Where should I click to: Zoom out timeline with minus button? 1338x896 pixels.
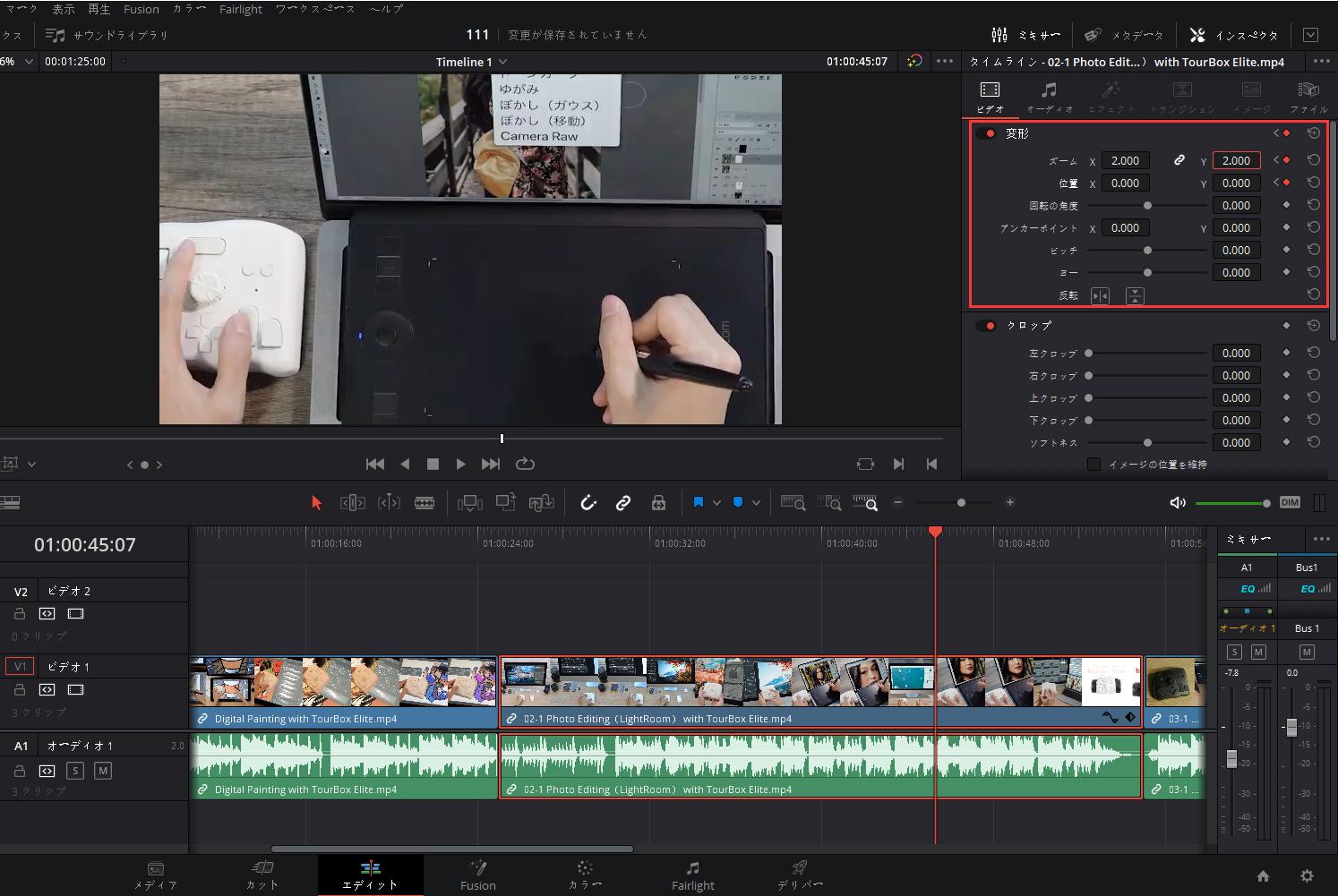pyautogui.click(x=898, y=502)
